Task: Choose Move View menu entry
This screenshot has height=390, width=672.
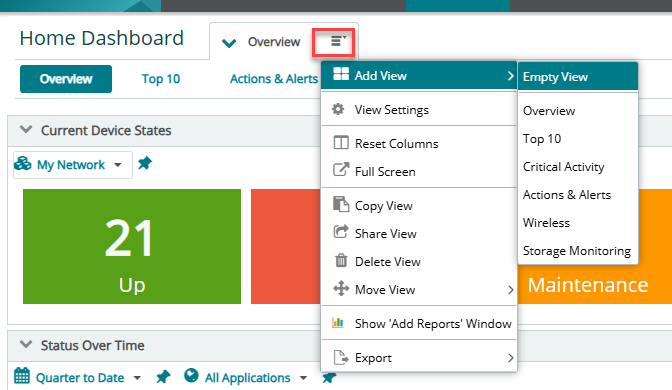Action: (x=419, y=290)
